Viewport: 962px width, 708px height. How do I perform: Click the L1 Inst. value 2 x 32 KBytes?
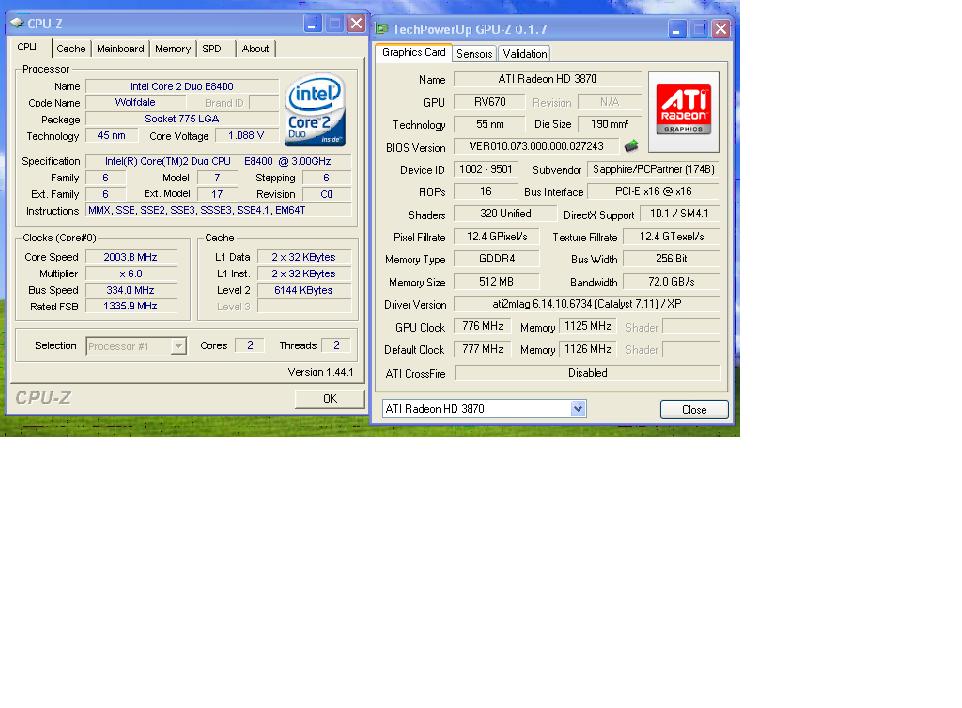304,274
